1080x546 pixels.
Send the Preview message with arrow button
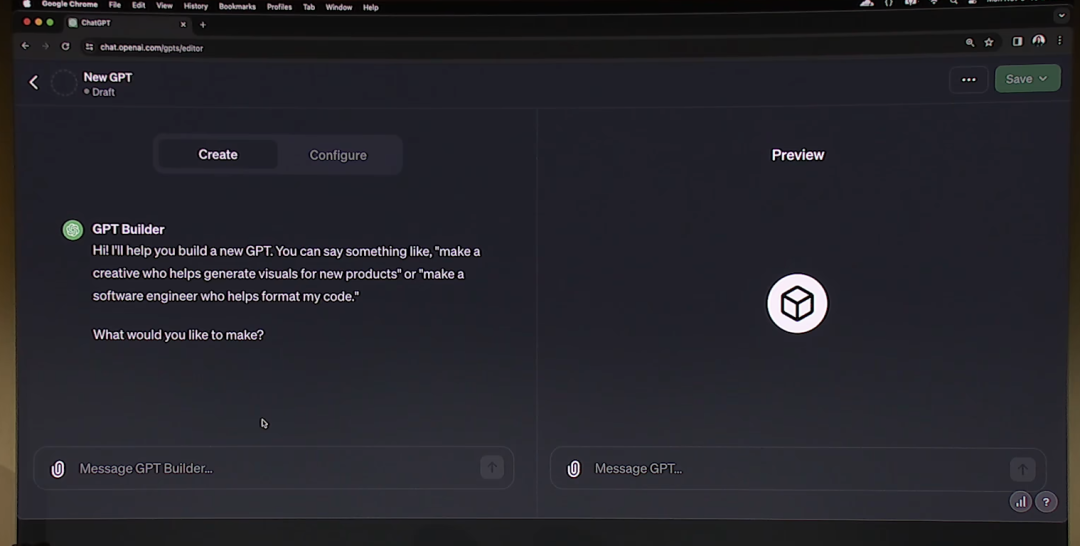[x=1022, y=470]
